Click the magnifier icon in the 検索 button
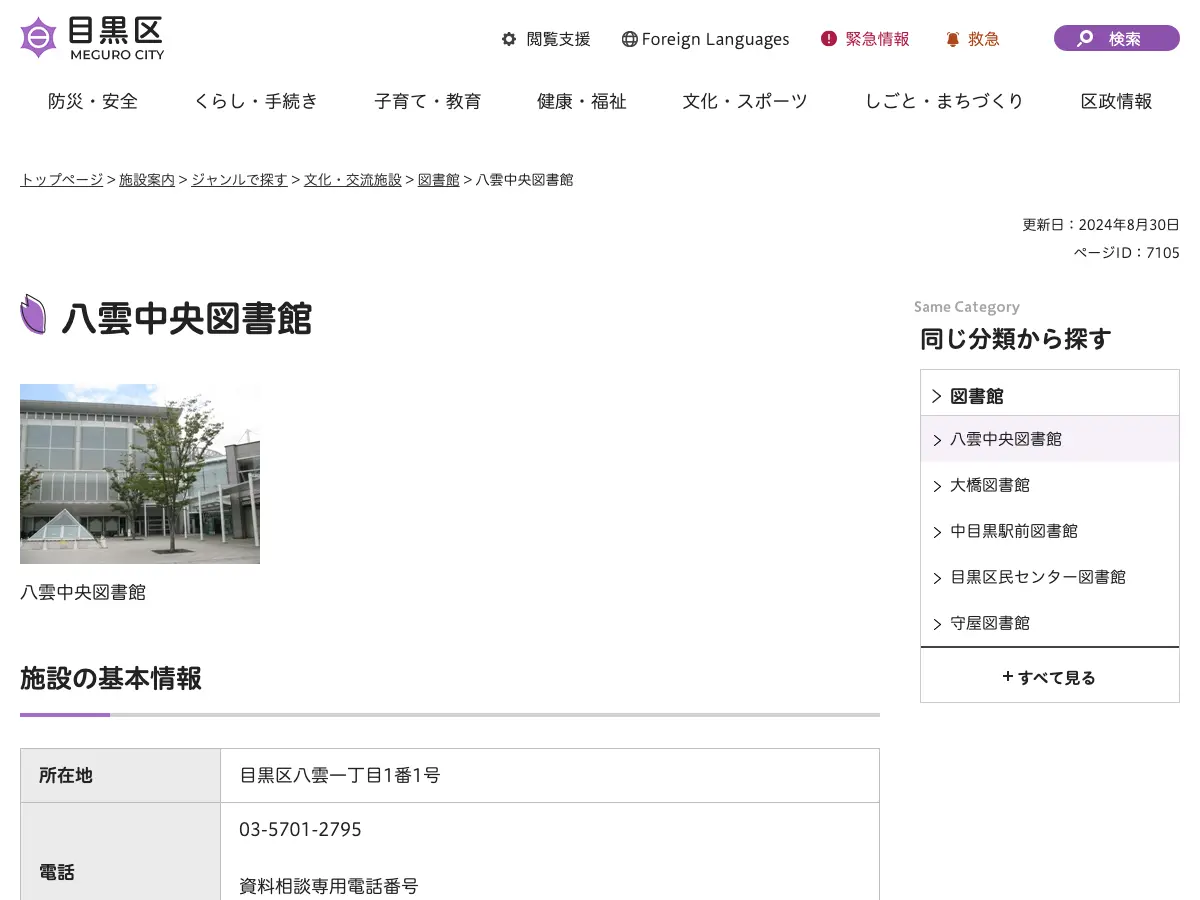The height and width of the screenshot is (900, 1200). click(1085, 39)
